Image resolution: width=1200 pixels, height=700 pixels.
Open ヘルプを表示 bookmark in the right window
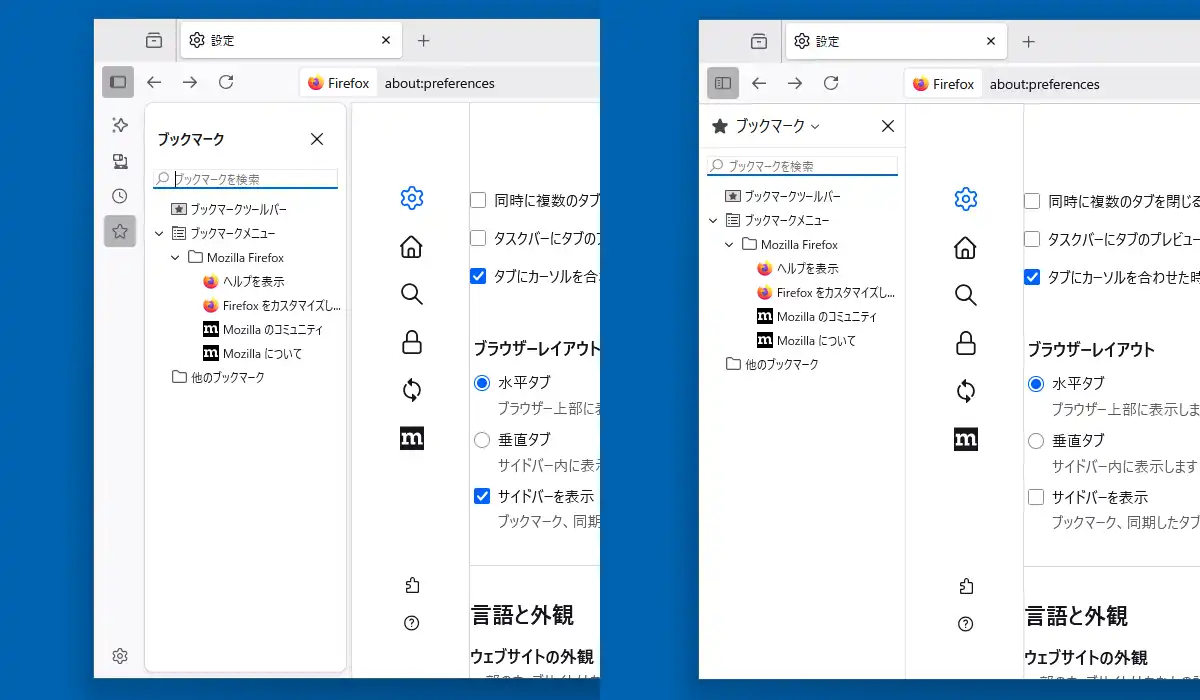coord(797,268)
